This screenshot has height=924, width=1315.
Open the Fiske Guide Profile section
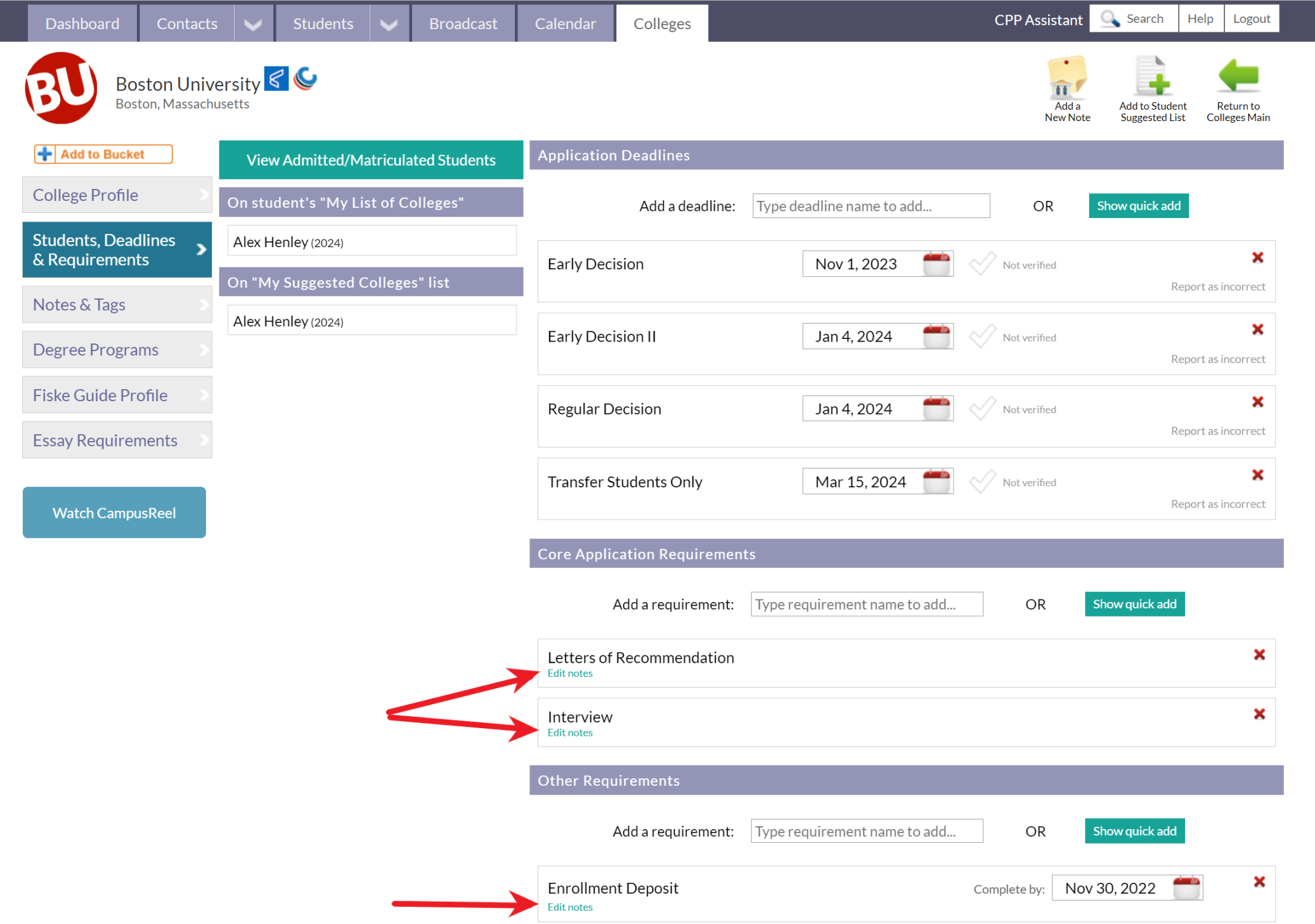click(x=117, y=395)
